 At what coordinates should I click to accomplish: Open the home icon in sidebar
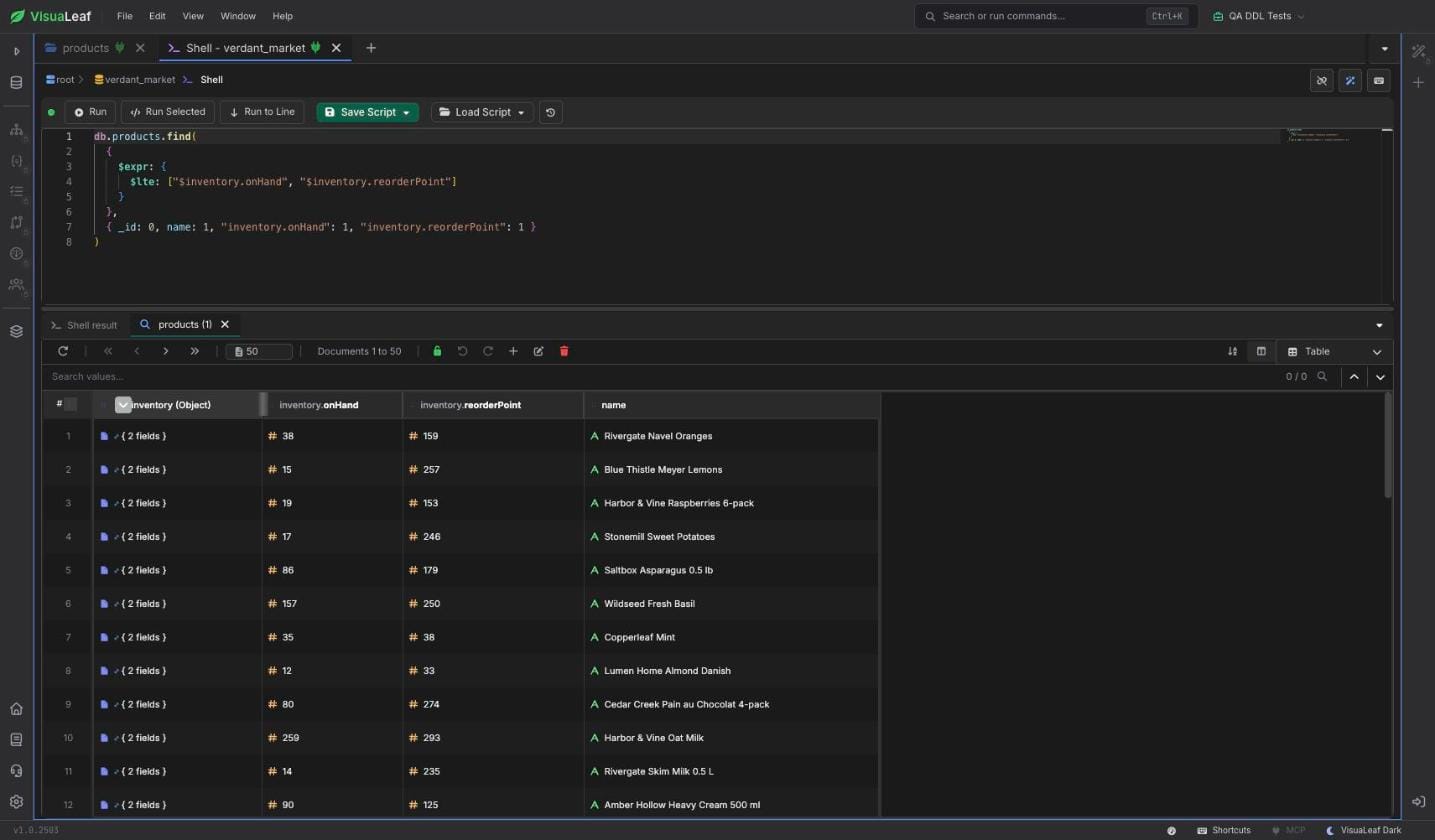(x=16, y=709)
